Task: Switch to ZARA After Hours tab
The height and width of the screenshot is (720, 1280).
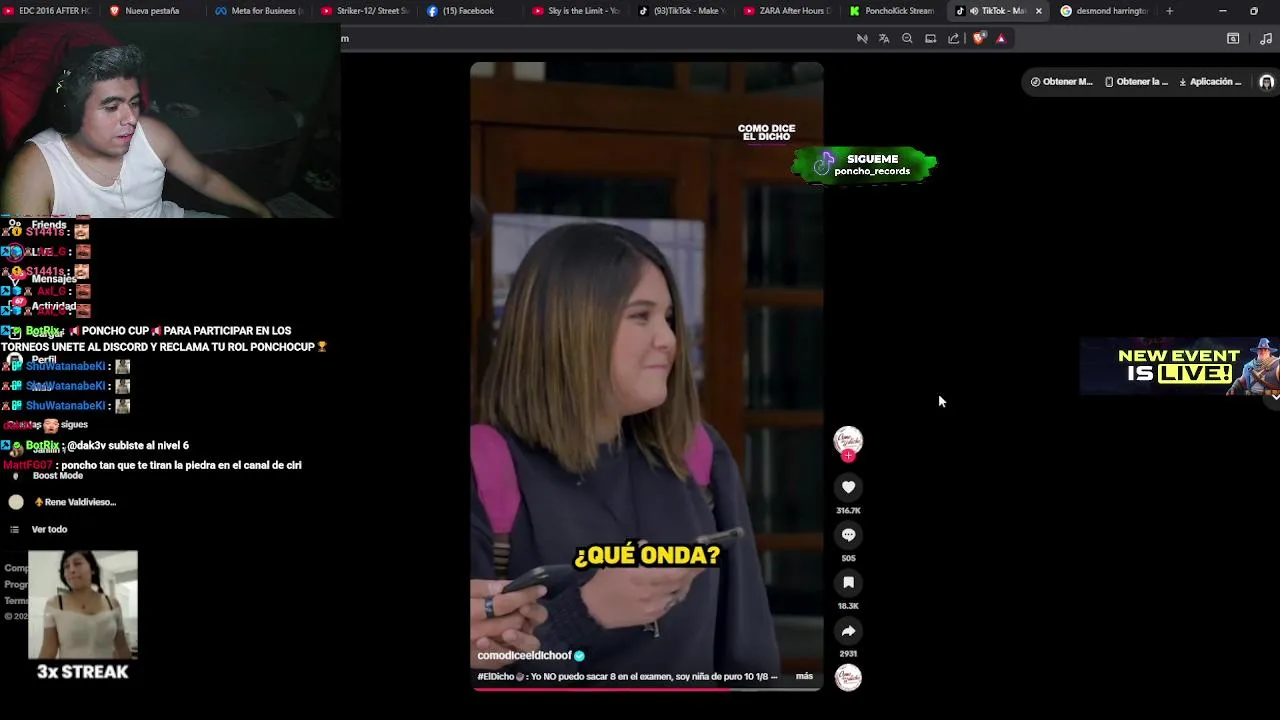Action: click(x=787, y=11)
